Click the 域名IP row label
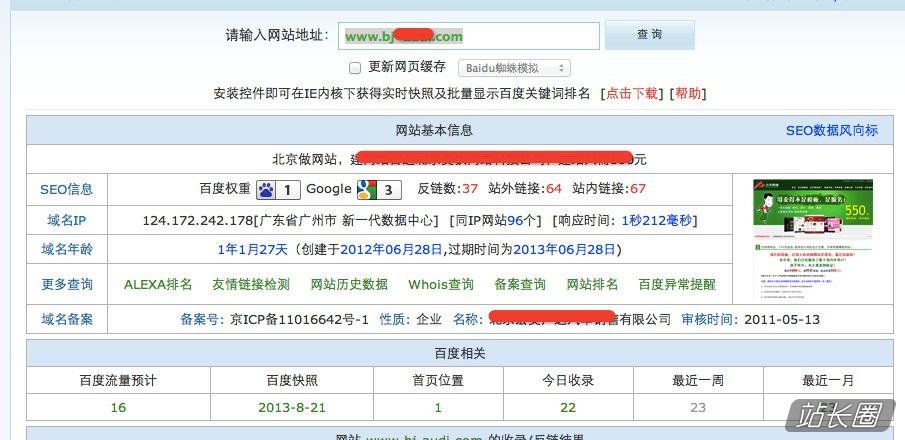Screen dimensions: 905x440 (x=66, y=221)
